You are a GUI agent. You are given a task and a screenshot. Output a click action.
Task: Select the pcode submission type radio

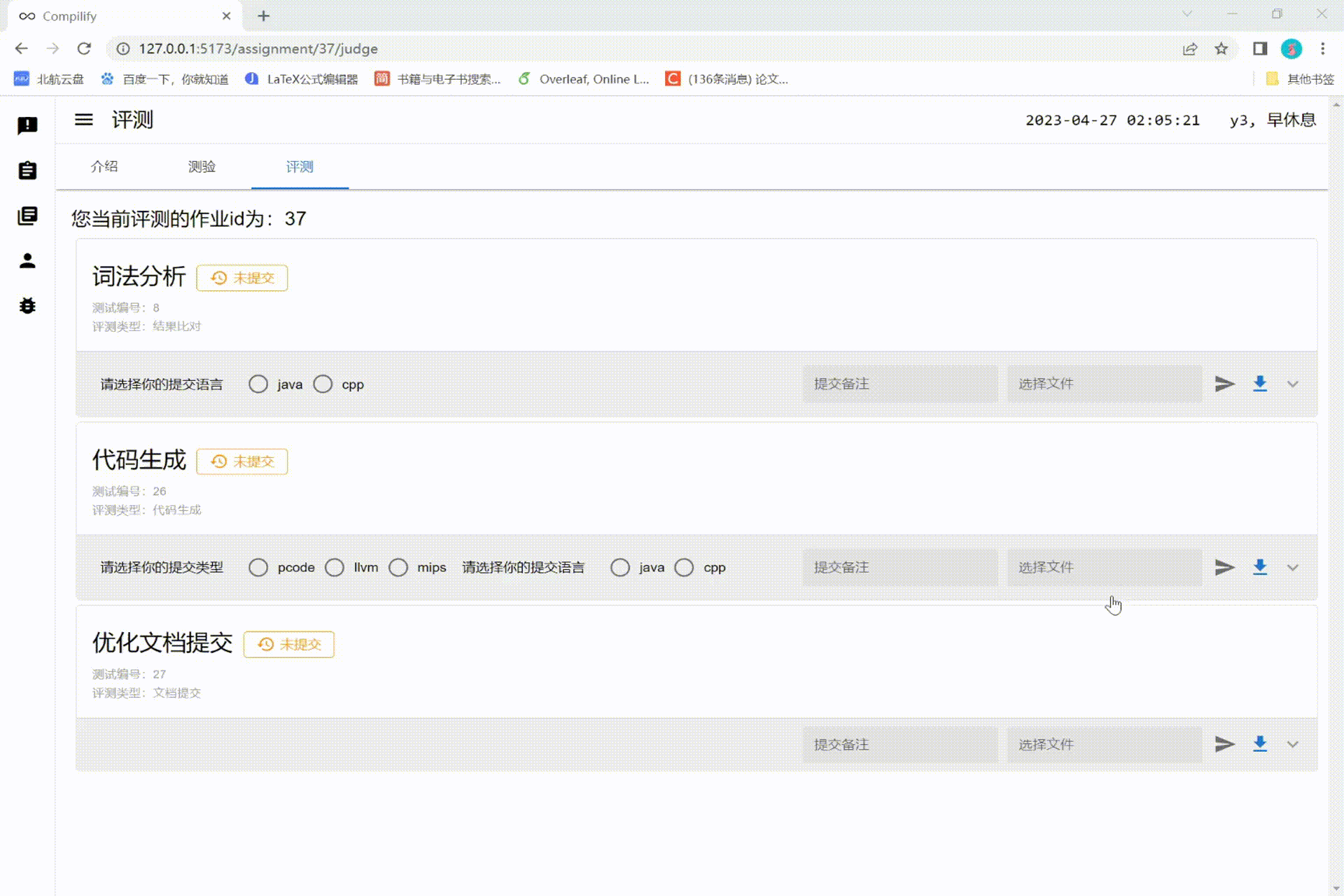(x=258, y=568)
